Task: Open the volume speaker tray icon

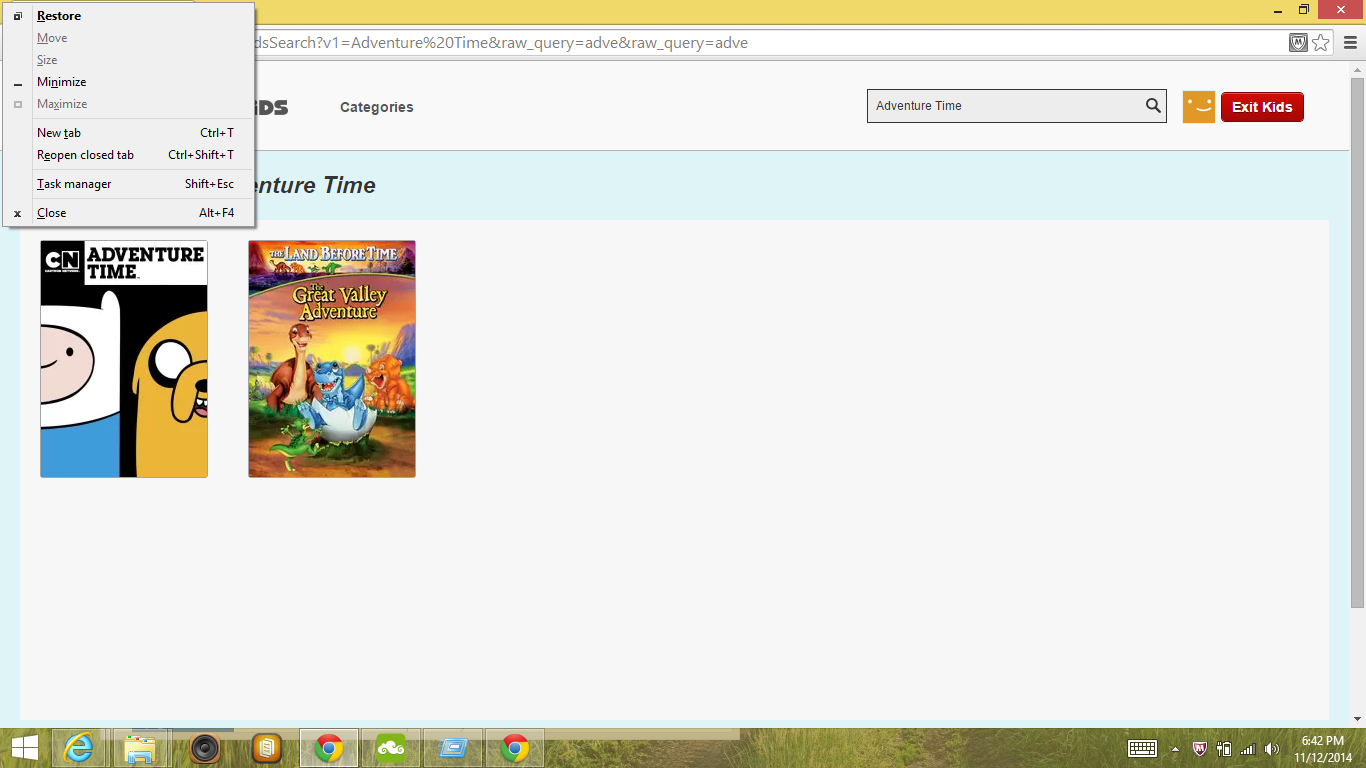Action: pos(1271,749)
